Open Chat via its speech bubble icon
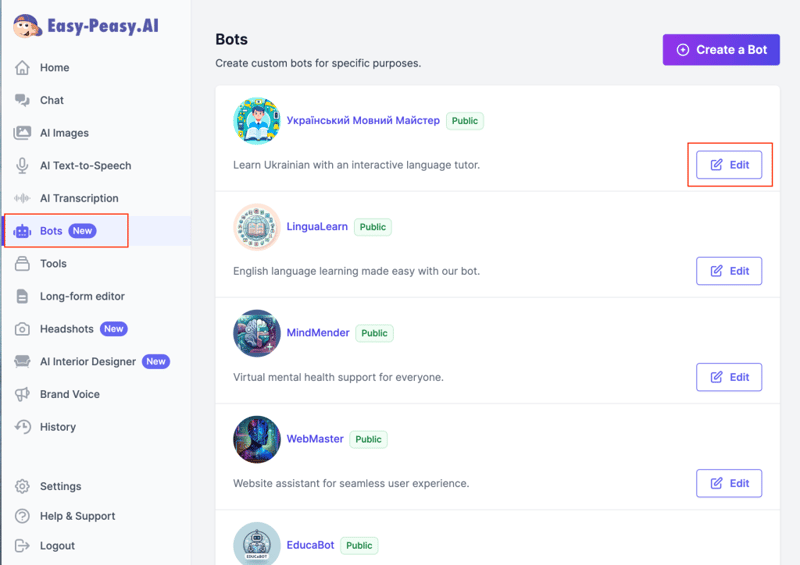Image resolution: width=800 pixels, height=565 pixels. pyautogui.click(x=22, y=100)
